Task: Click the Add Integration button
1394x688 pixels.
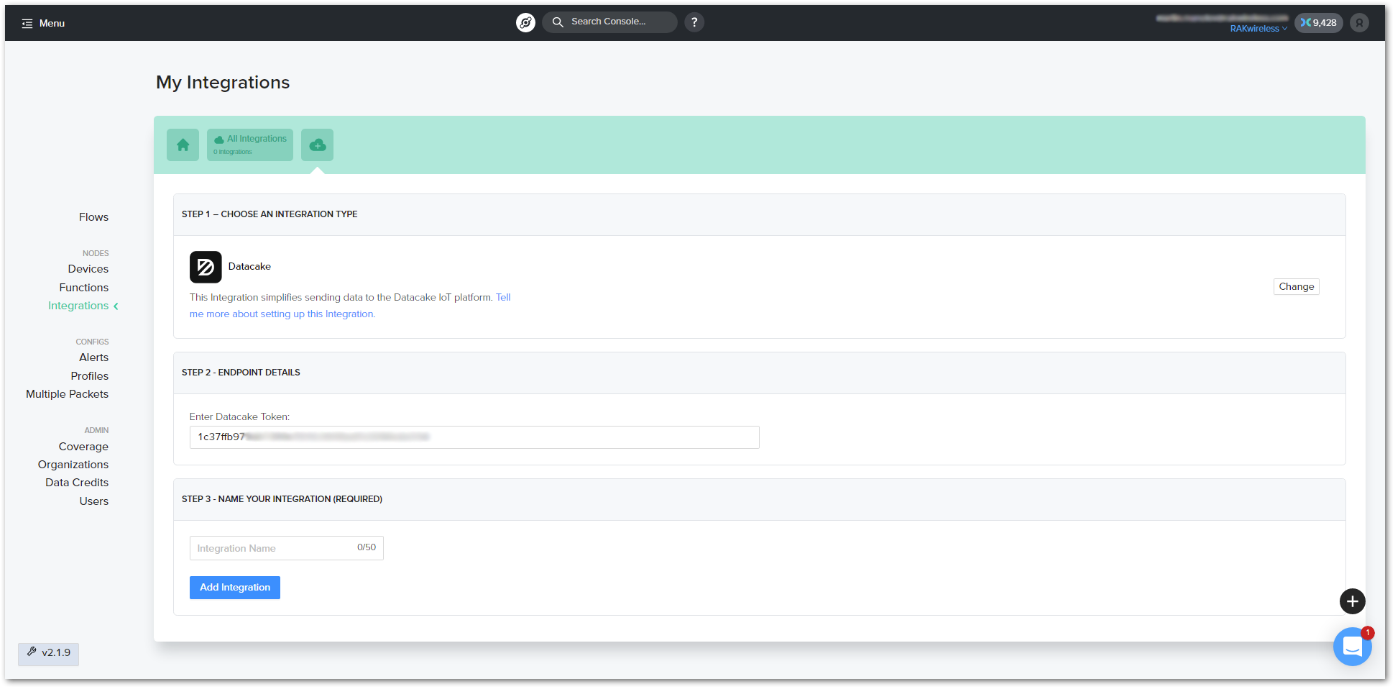Action: [235, 588]
